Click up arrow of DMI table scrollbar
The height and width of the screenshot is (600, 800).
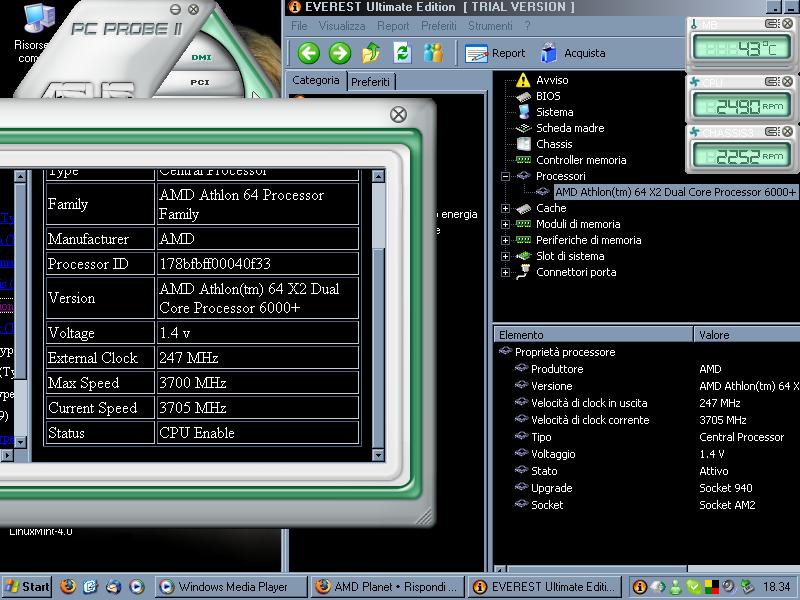coord(378,177)
